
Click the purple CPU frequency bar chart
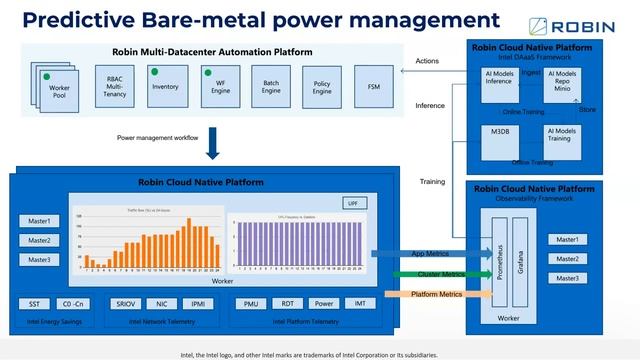pyautogui.click(x=297, y=243)
